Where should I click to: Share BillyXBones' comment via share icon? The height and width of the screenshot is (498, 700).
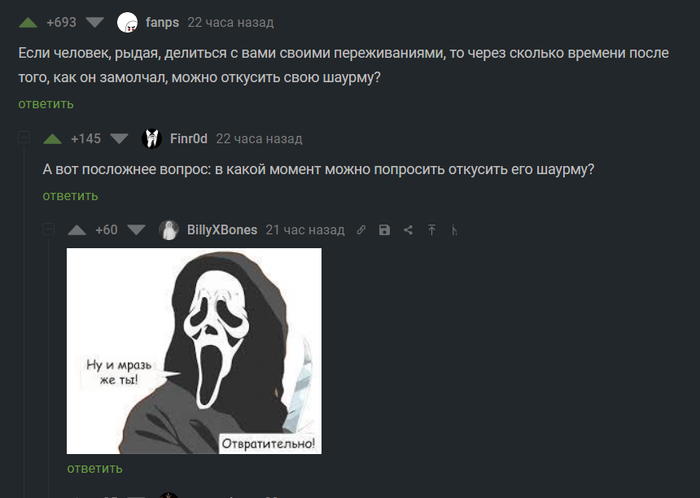pyautogui.click(x=408, y=230)
